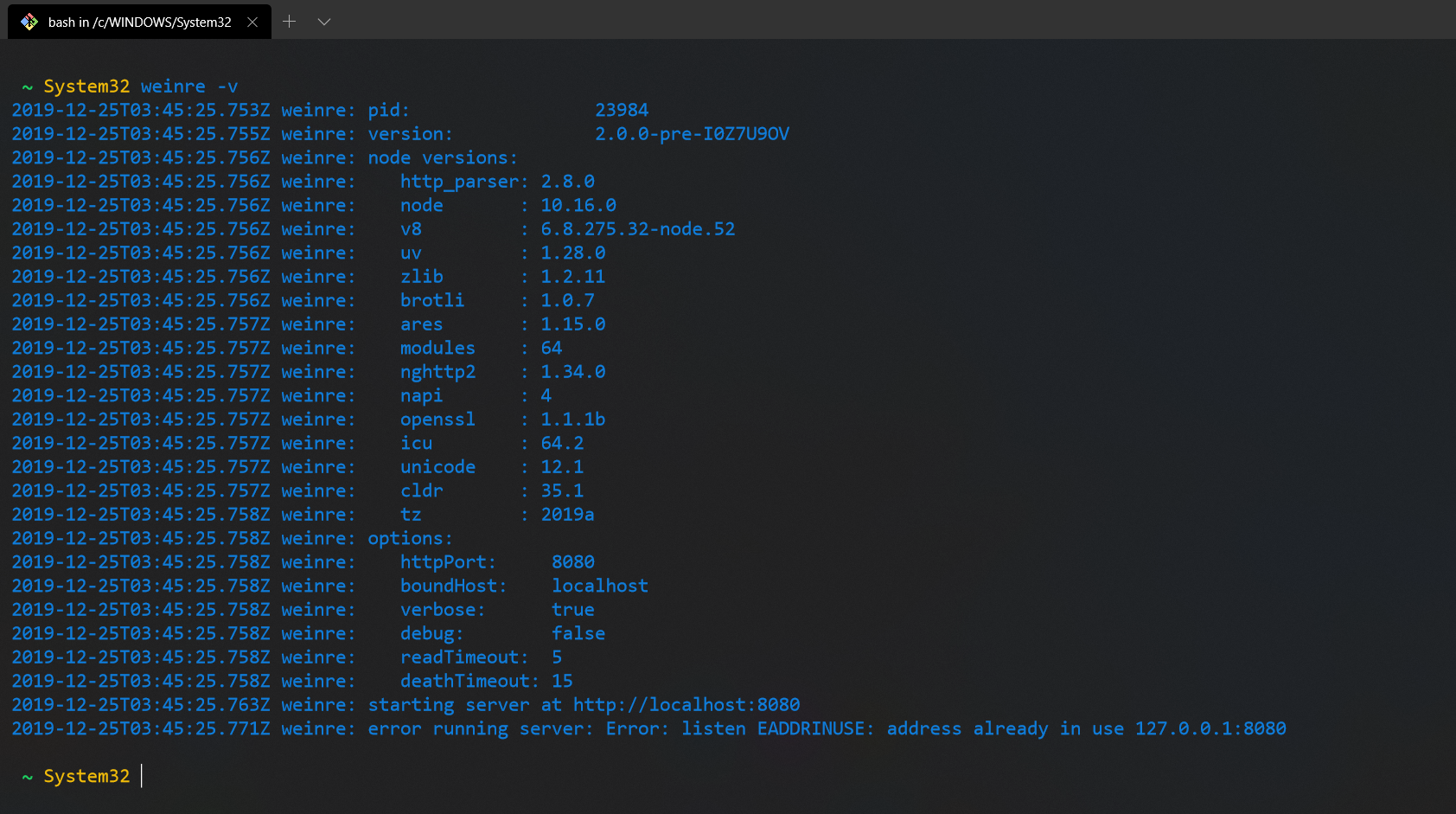Click cldr version 35.1
Viewport: 1456px width, 814px height.
click(563, 490)
